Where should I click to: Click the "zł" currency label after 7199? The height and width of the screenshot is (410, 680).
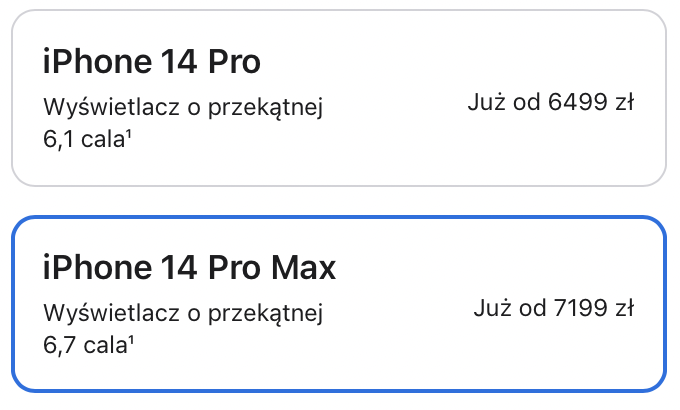pos(625,308)
